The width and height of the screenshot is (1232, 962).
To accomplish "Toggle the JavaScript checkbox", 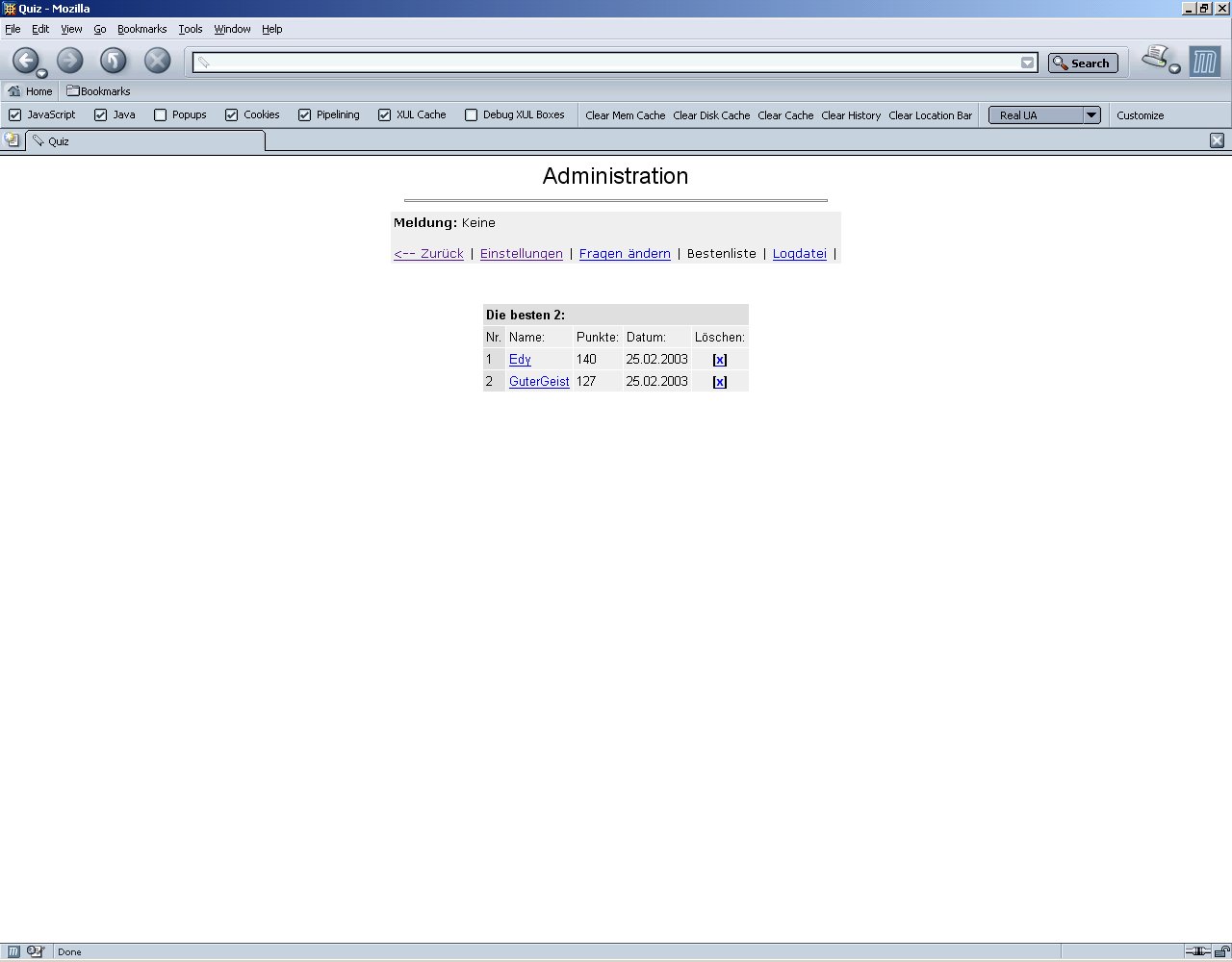I will tap(14, 114).
